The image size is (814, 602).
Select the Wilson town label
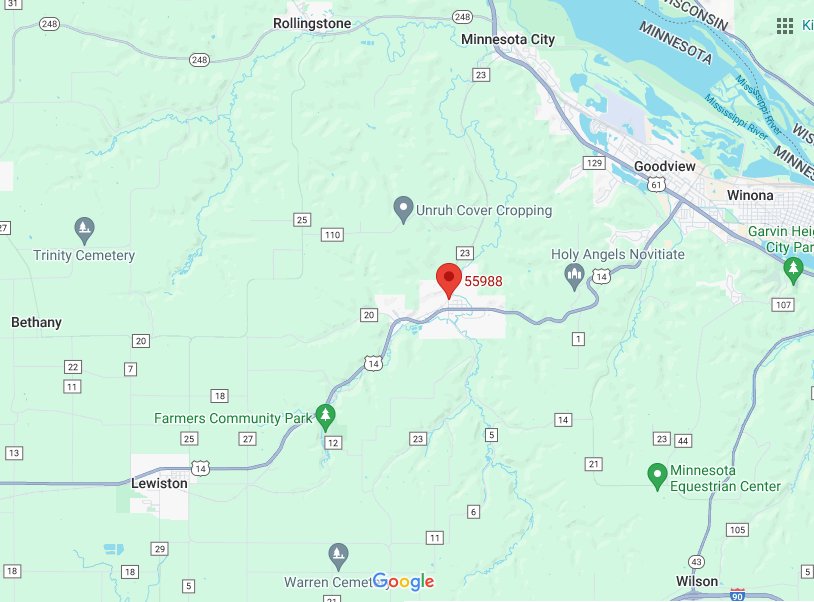coord(697,581)
